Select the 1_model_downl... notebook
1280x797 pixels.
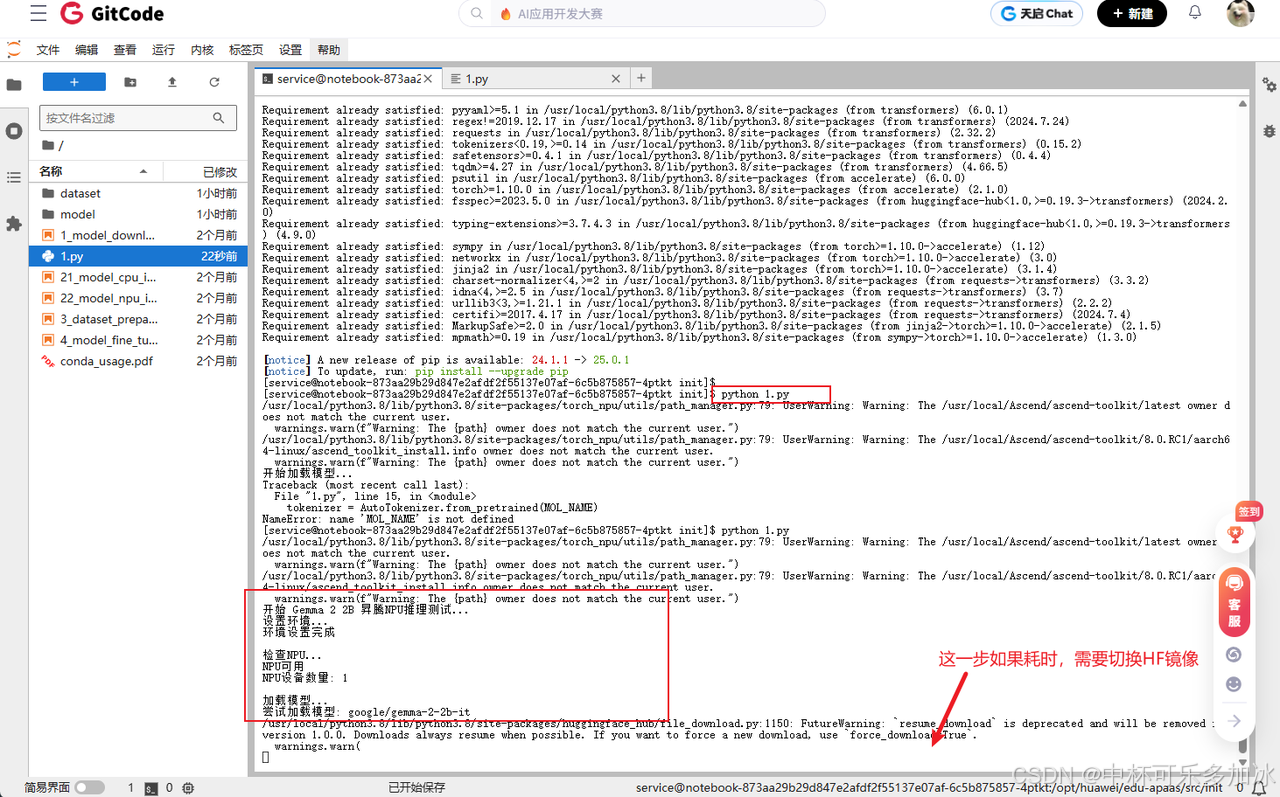[139, 235]
